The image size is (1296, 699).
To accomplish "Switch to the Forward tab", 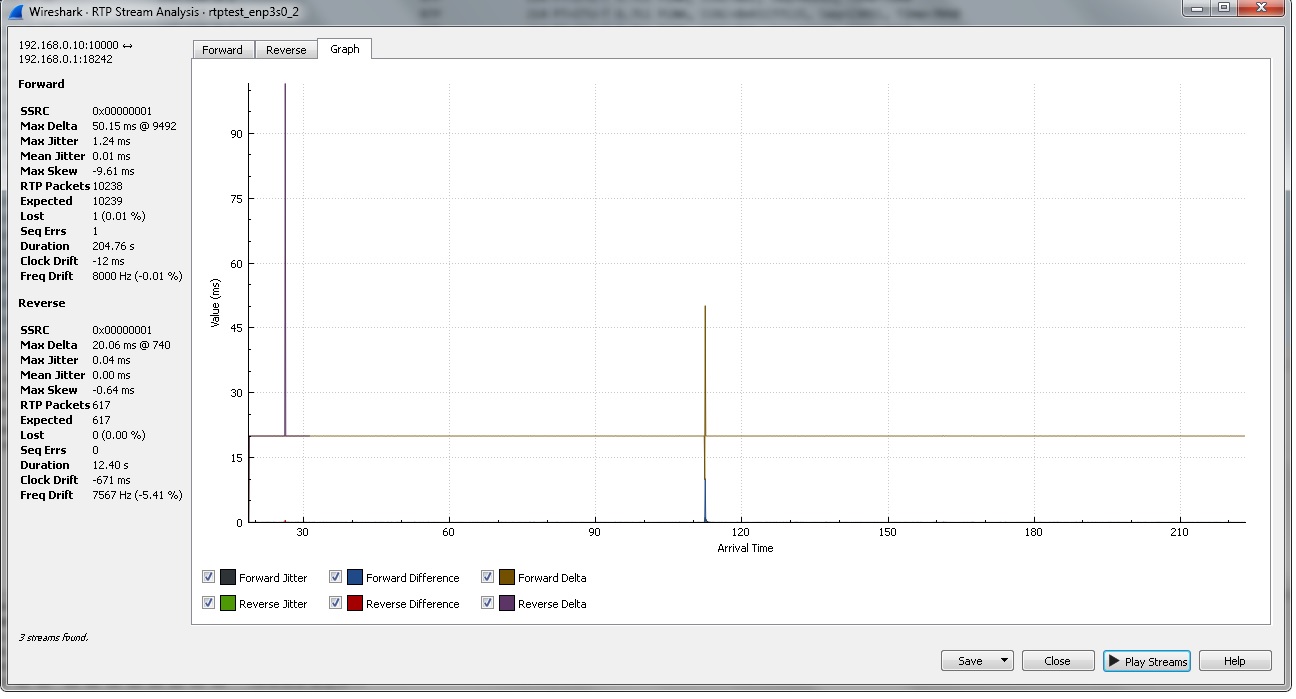I will (x=222, y=50).
